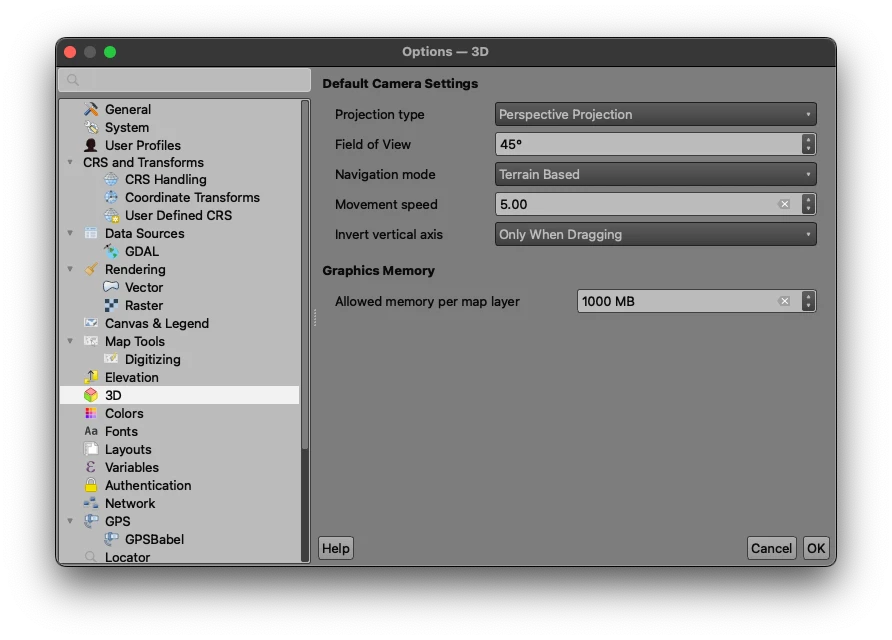Screen dimensions: 892x640
Task: Click the Vector polygon icon
Action: pos(112,287)
